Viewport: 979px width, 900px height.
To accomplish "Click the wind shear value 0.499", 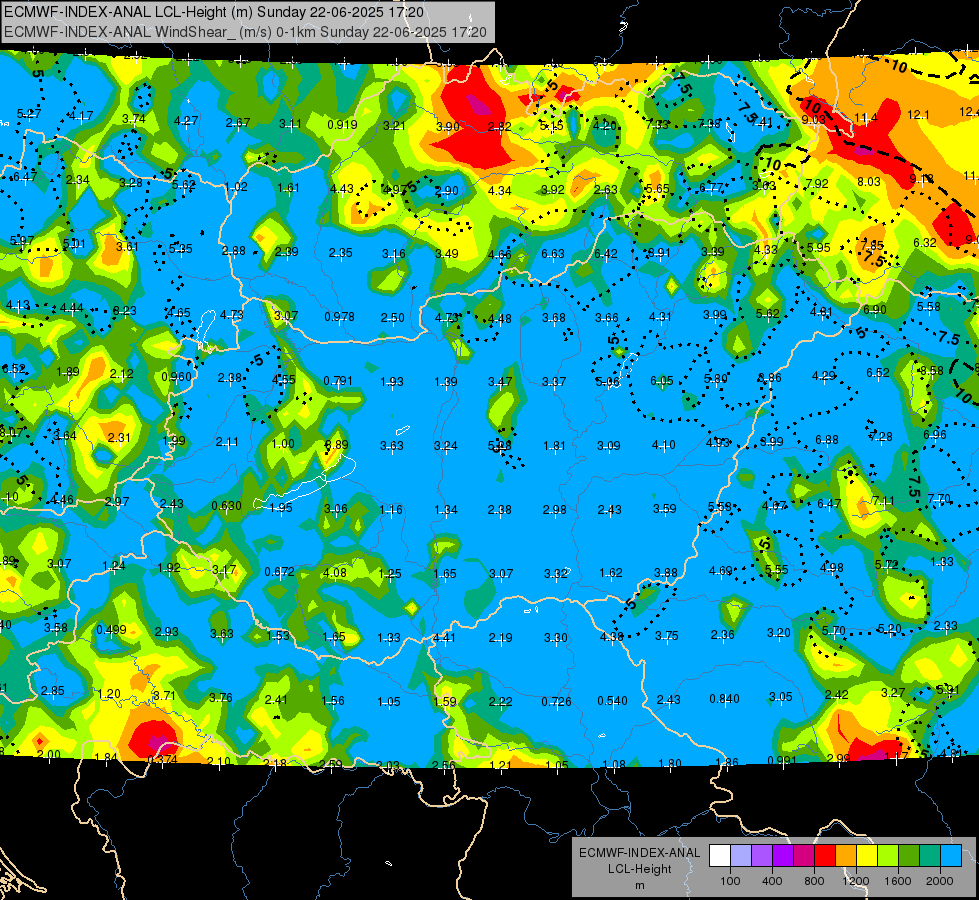I will coord(111,630).
